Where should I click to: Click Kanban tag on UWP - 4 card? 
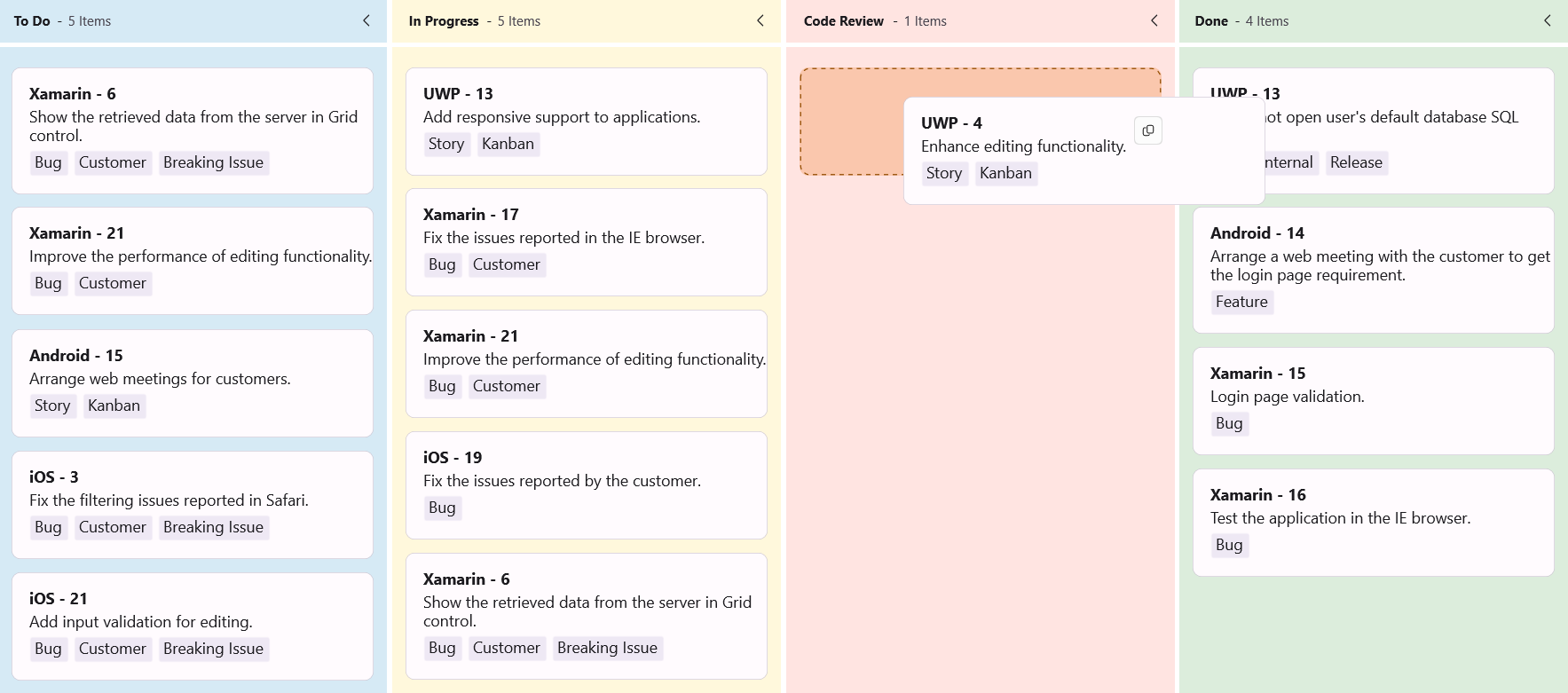pos(1005,173)
